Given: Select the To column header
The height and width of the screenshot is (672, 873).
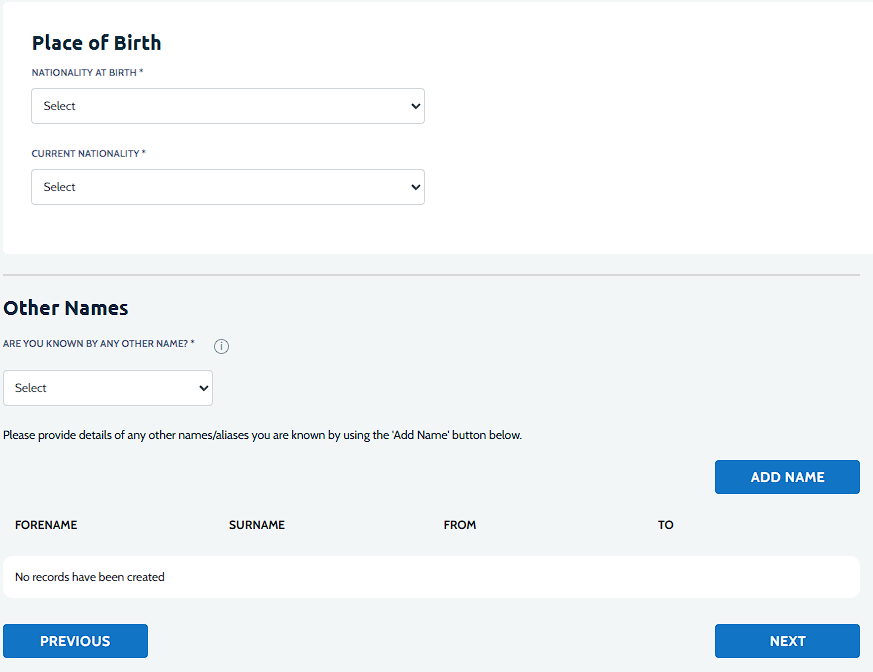Looking at the screenshot, I should [666, 525].
